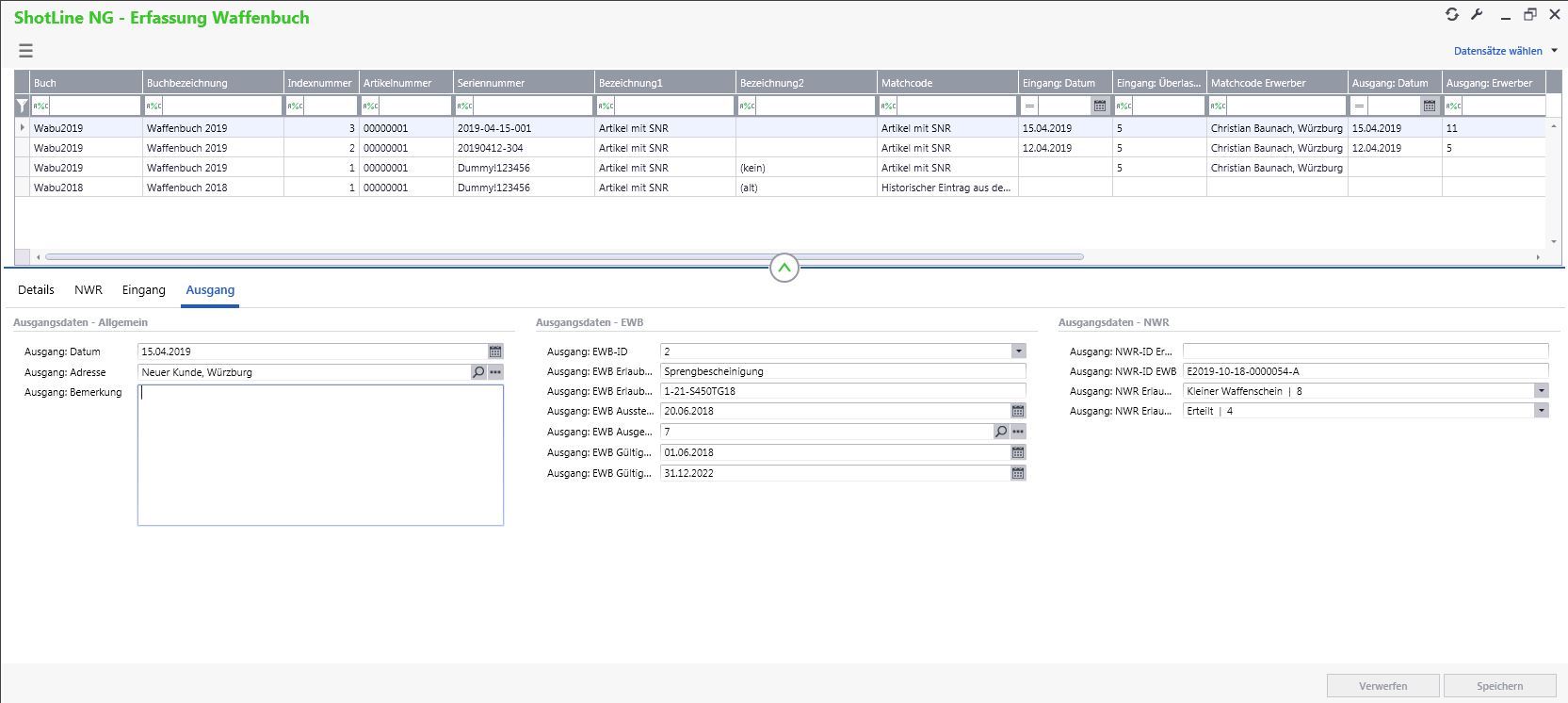Switch to the NWR tab
The image size is (1568, 703).
coord(89,289)
